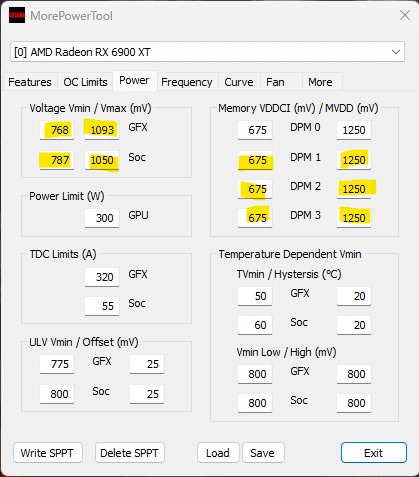Click the GFX TDC limit field showing 320
The height and width of the screenshot is (477, 419).
click(x=102, y=277)
